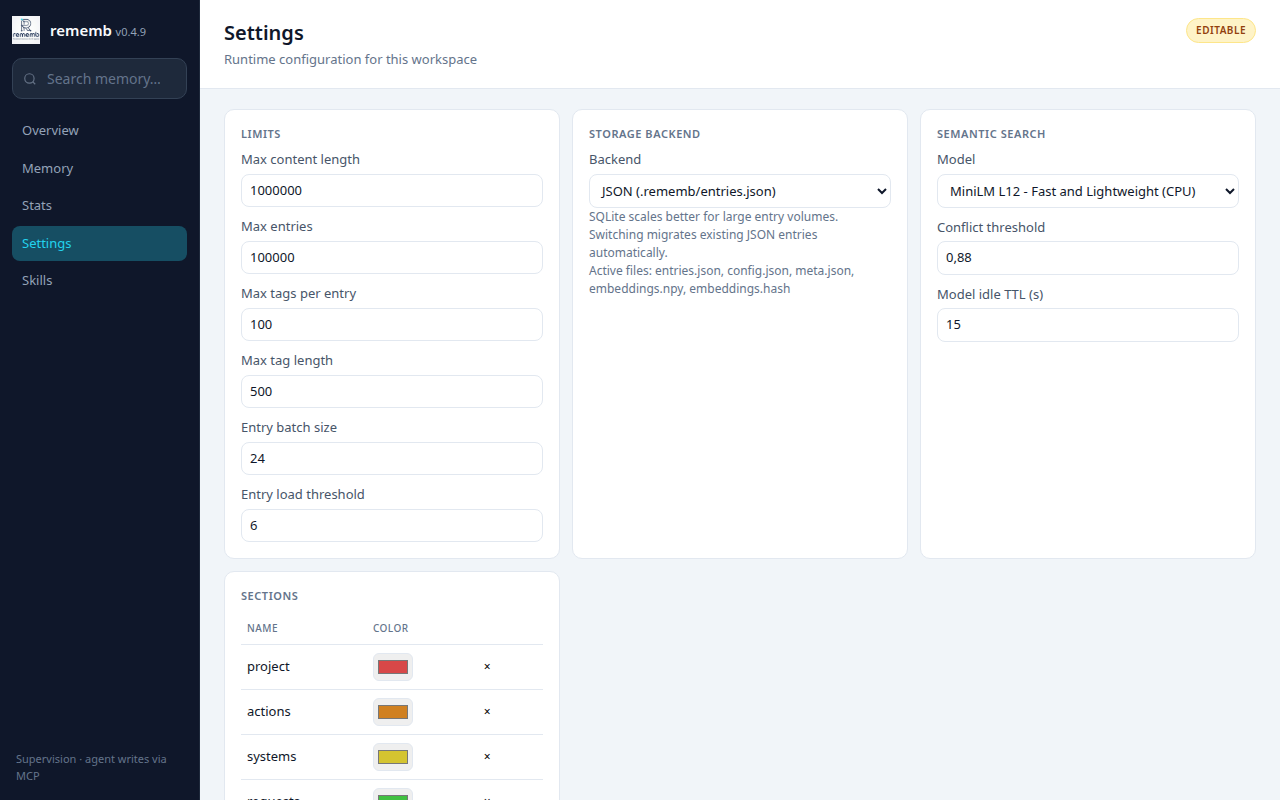Image resolution: width=1280 pixels, height=800 pixels.
Task: Click the EDITABLE badge
Action: tap(1220, 30)
